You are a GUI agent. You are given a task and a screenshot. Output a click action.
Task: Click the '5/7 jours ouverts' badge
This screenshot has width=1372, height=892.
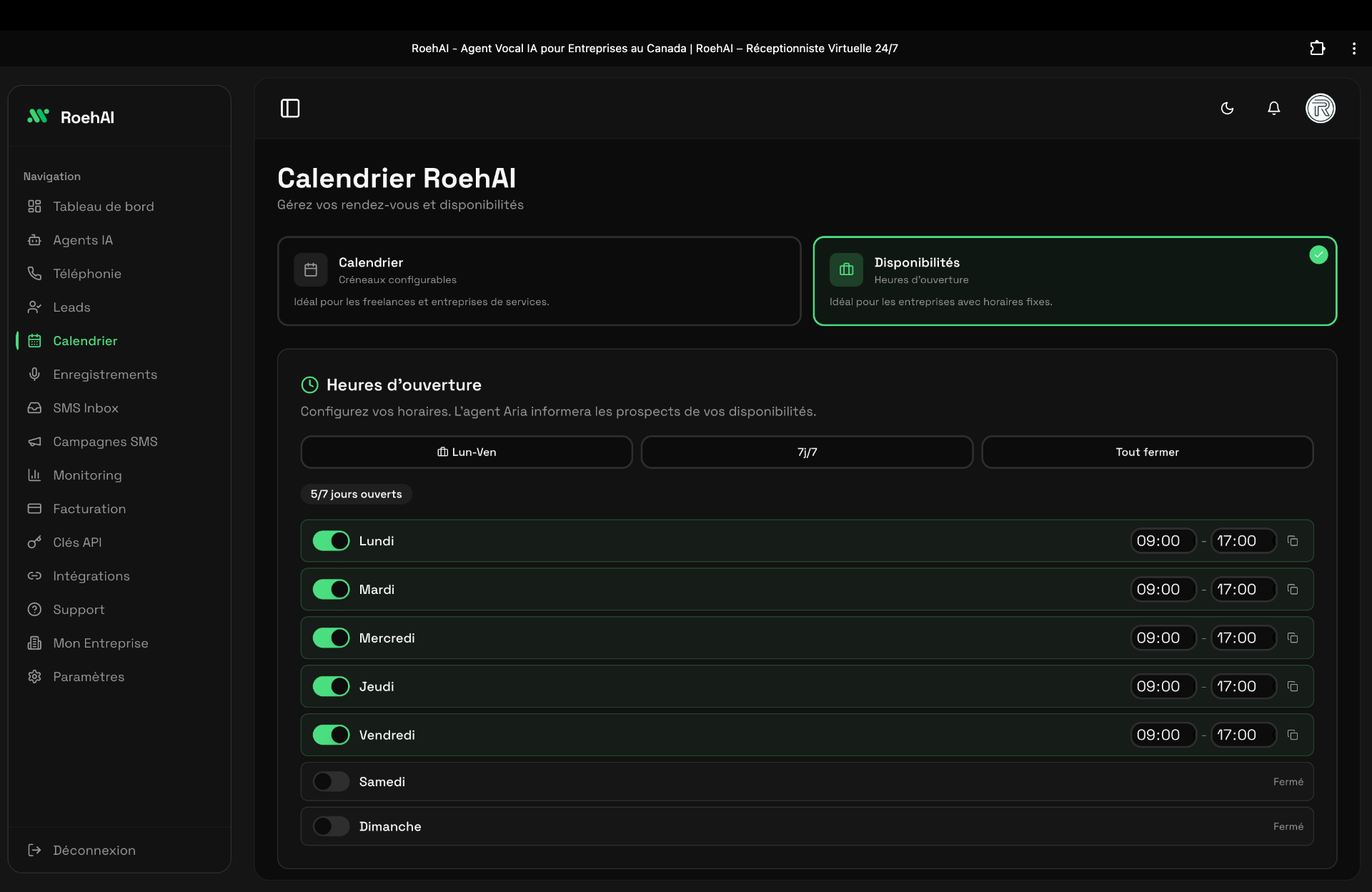pyautogui.click(x=356, y=495)
